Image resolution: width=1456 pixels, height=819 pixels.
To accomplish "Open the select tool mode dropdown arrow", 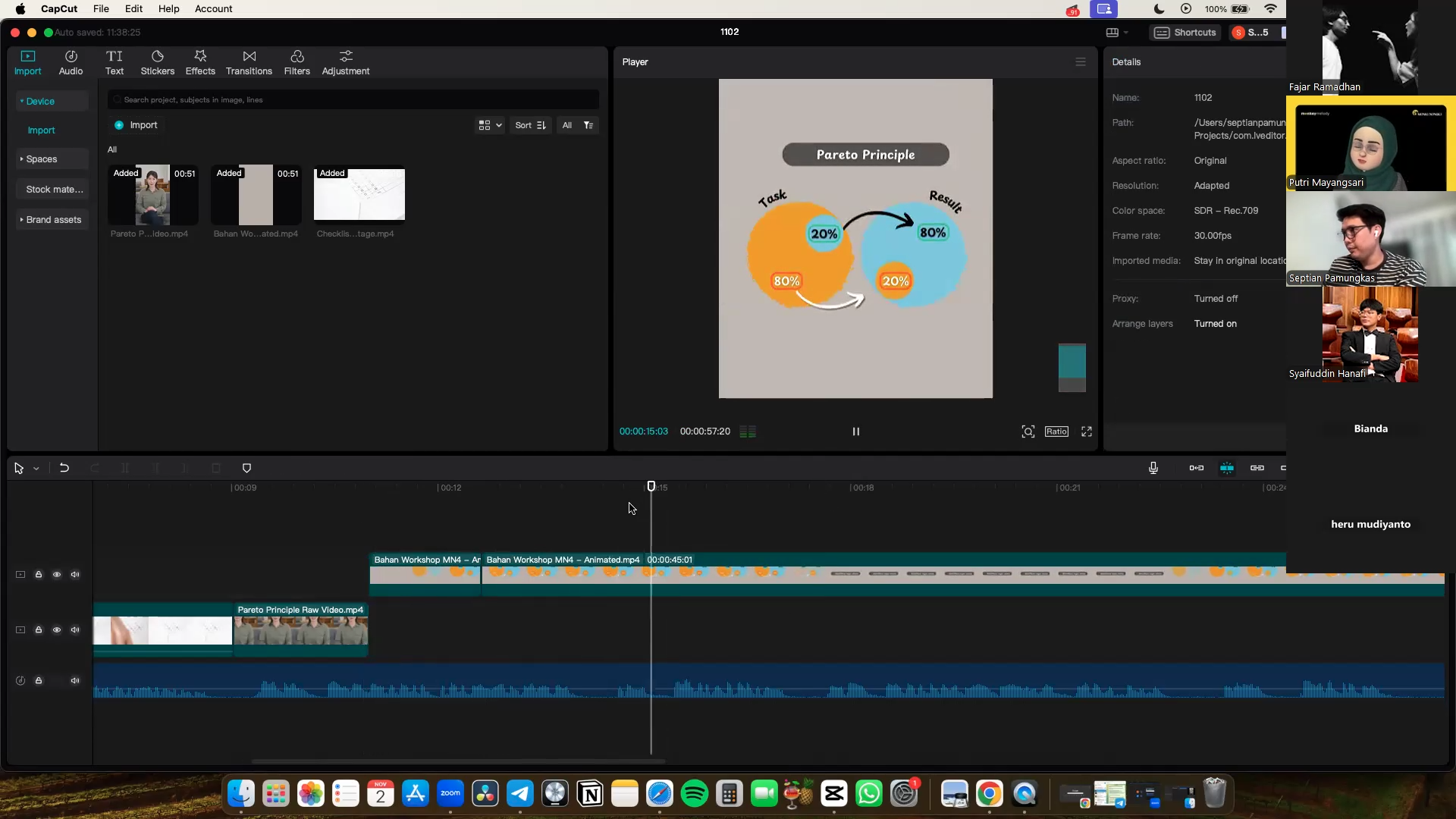I will tap(36, 469).
